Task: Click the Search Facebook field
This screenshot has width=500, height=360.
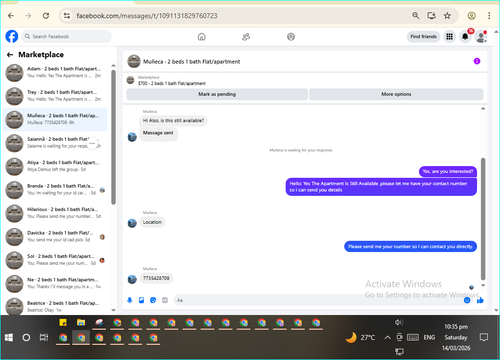Action: coord(67,36)
